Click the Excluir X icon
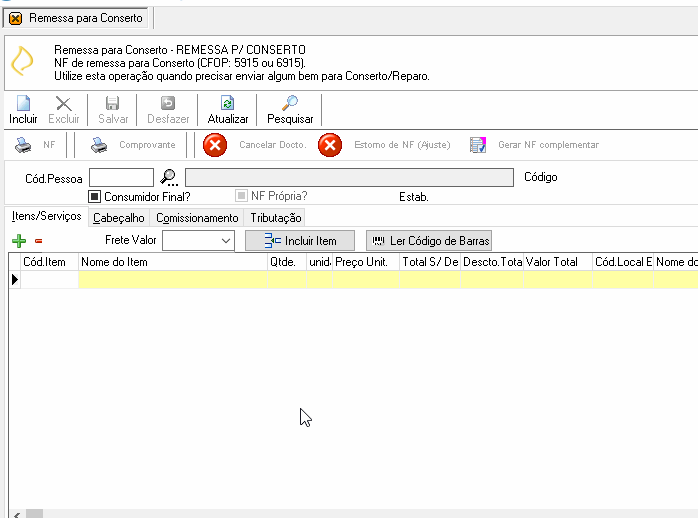Image resolution: width=698 pixels, height=518 pixels. tap(64, 104)
